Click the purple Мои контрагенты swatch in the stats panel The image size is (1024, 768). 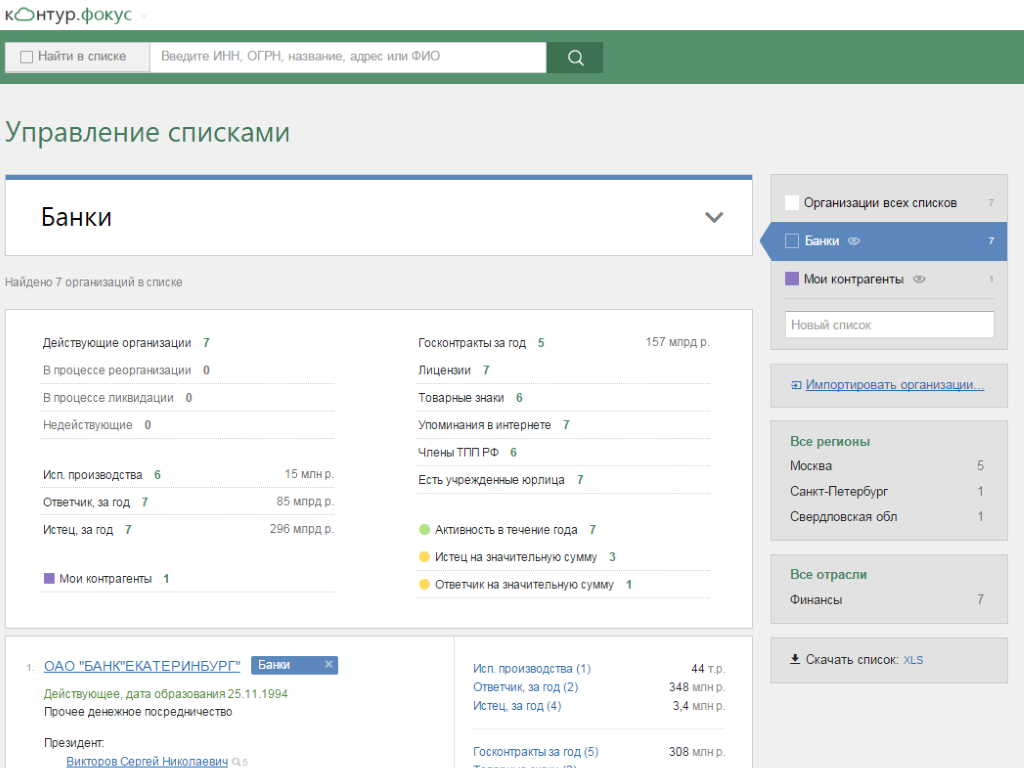[49, 578]
